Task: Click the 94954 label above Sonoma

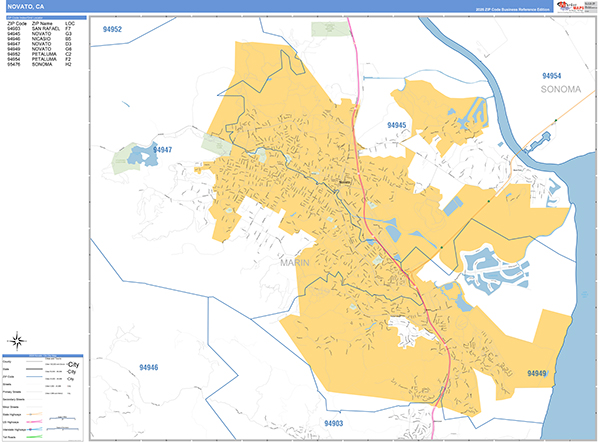Action: [552, 76]
